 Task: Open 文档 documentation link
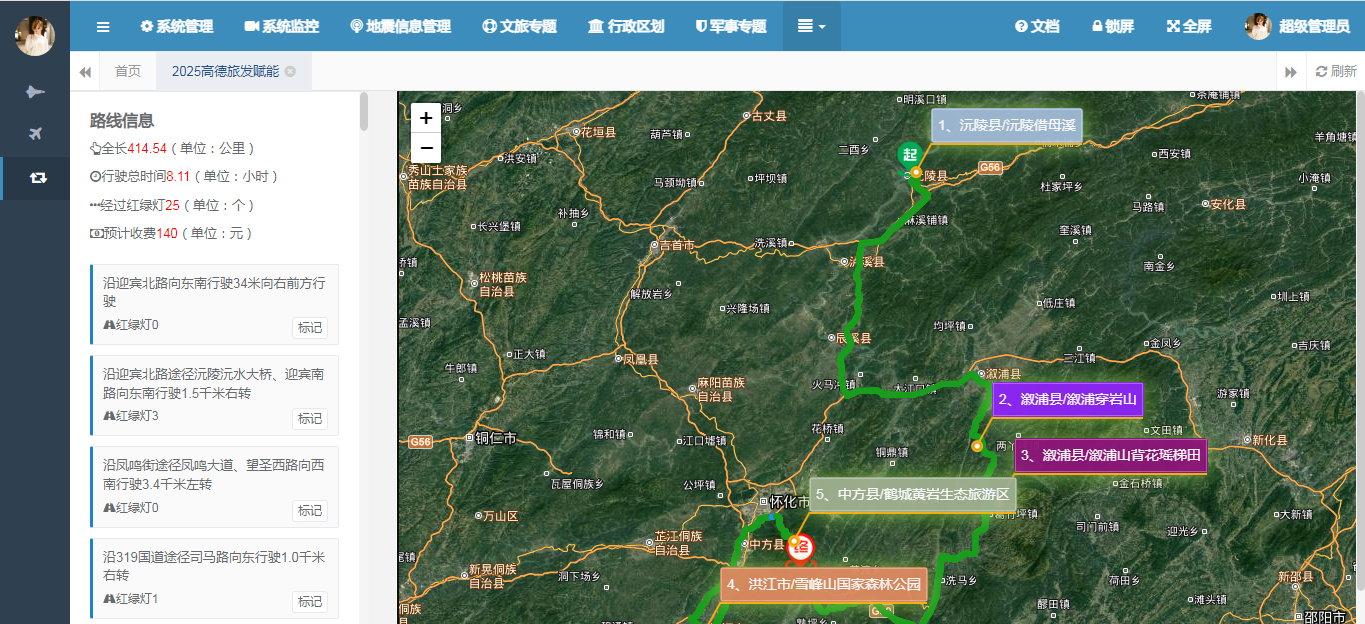tap(1037, 27)
